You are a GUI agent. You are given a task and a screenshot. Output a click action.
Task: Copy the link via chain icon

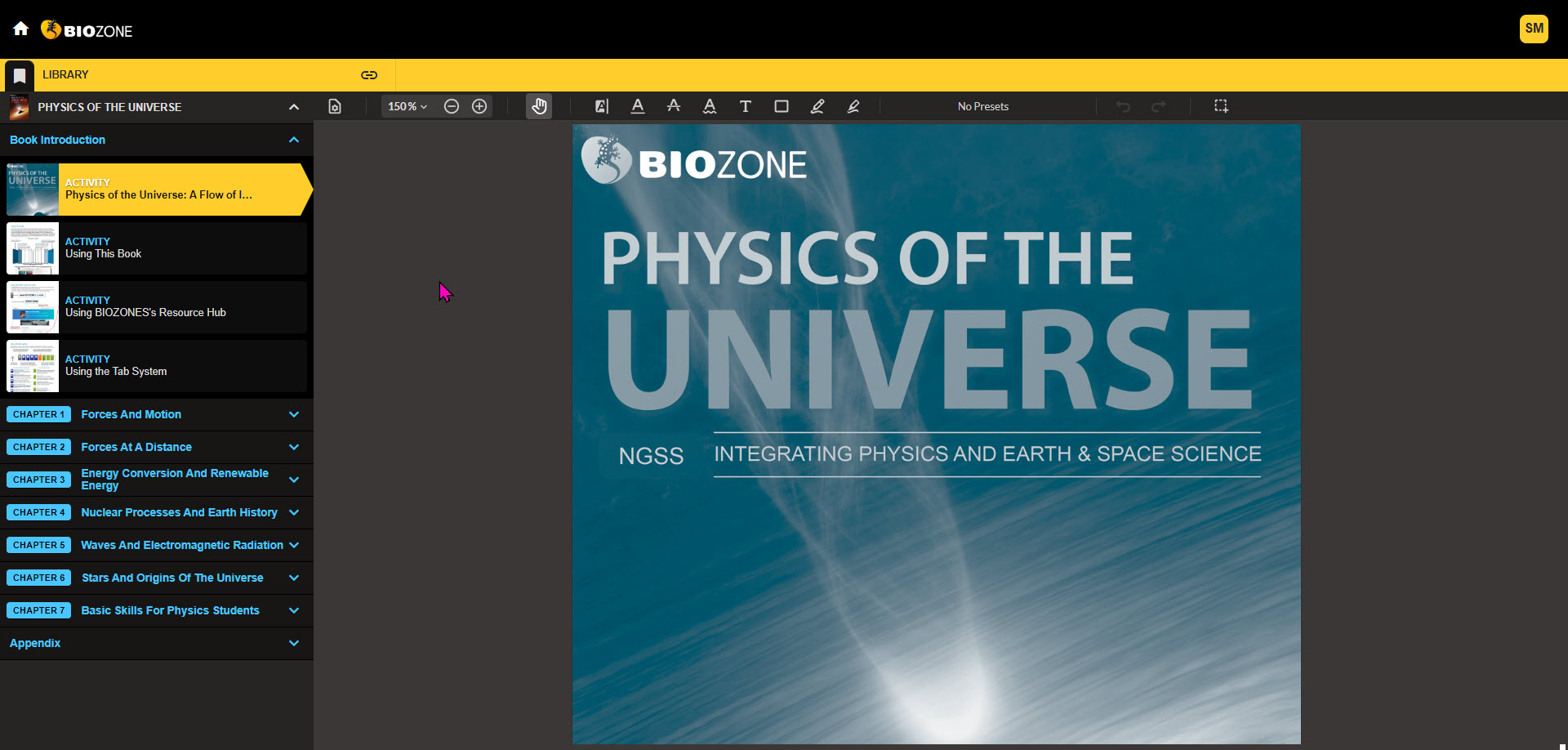coord(369,75)
